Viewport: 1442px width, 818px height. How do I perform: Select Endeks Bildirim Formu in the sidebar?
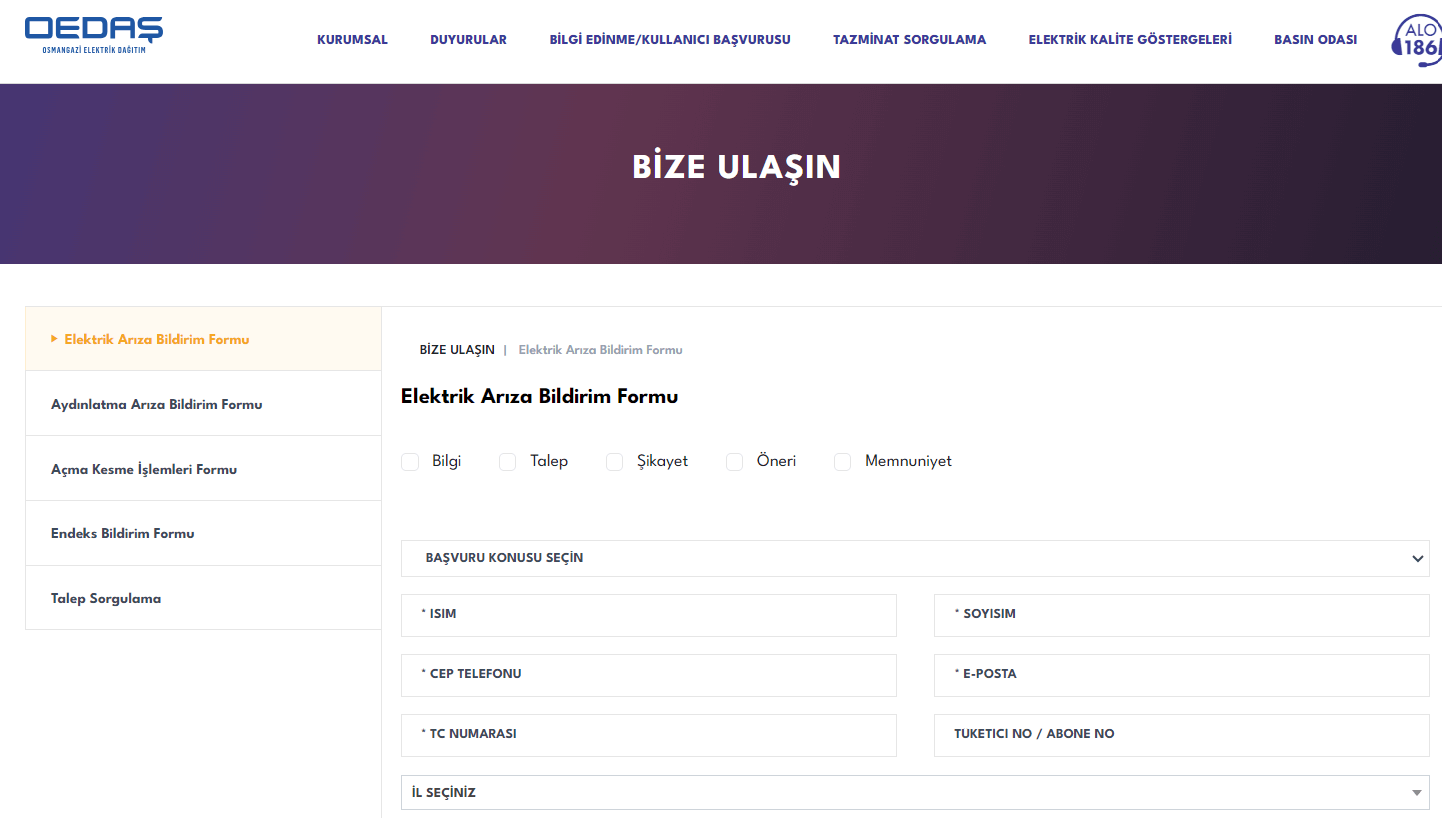123,533
